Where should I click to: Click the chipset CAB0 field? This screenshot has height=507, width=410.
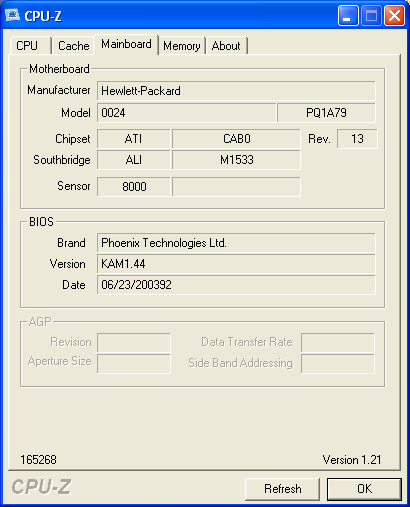coord(236,139)
